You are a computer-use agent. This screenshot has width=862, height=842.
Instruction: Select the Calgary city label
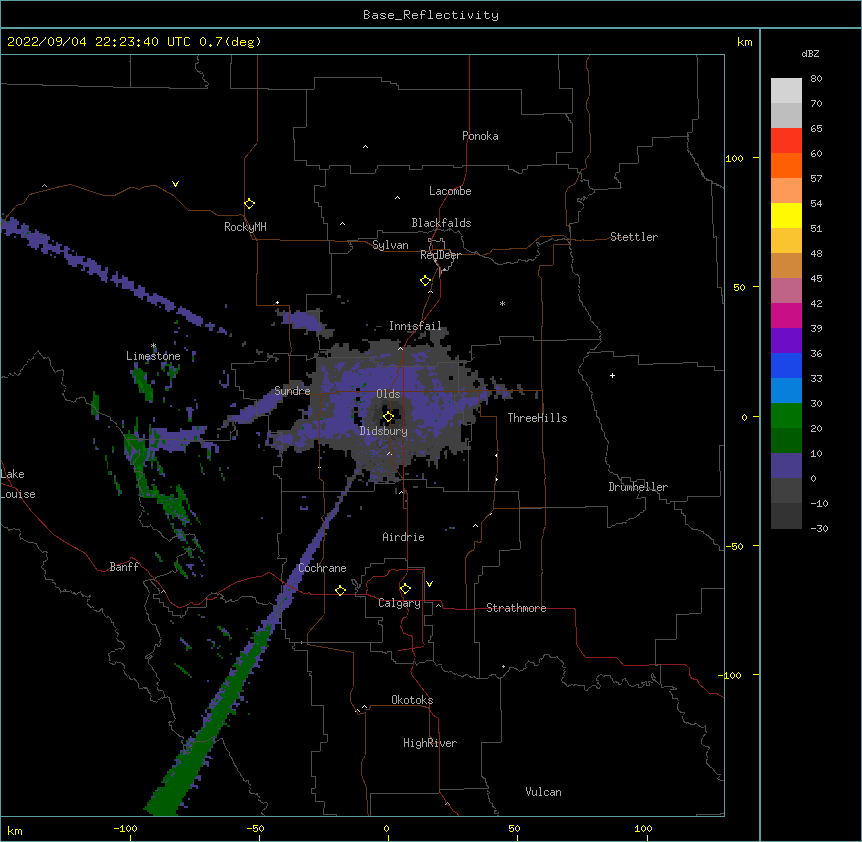pyautogui.click(x=399, y=603)
